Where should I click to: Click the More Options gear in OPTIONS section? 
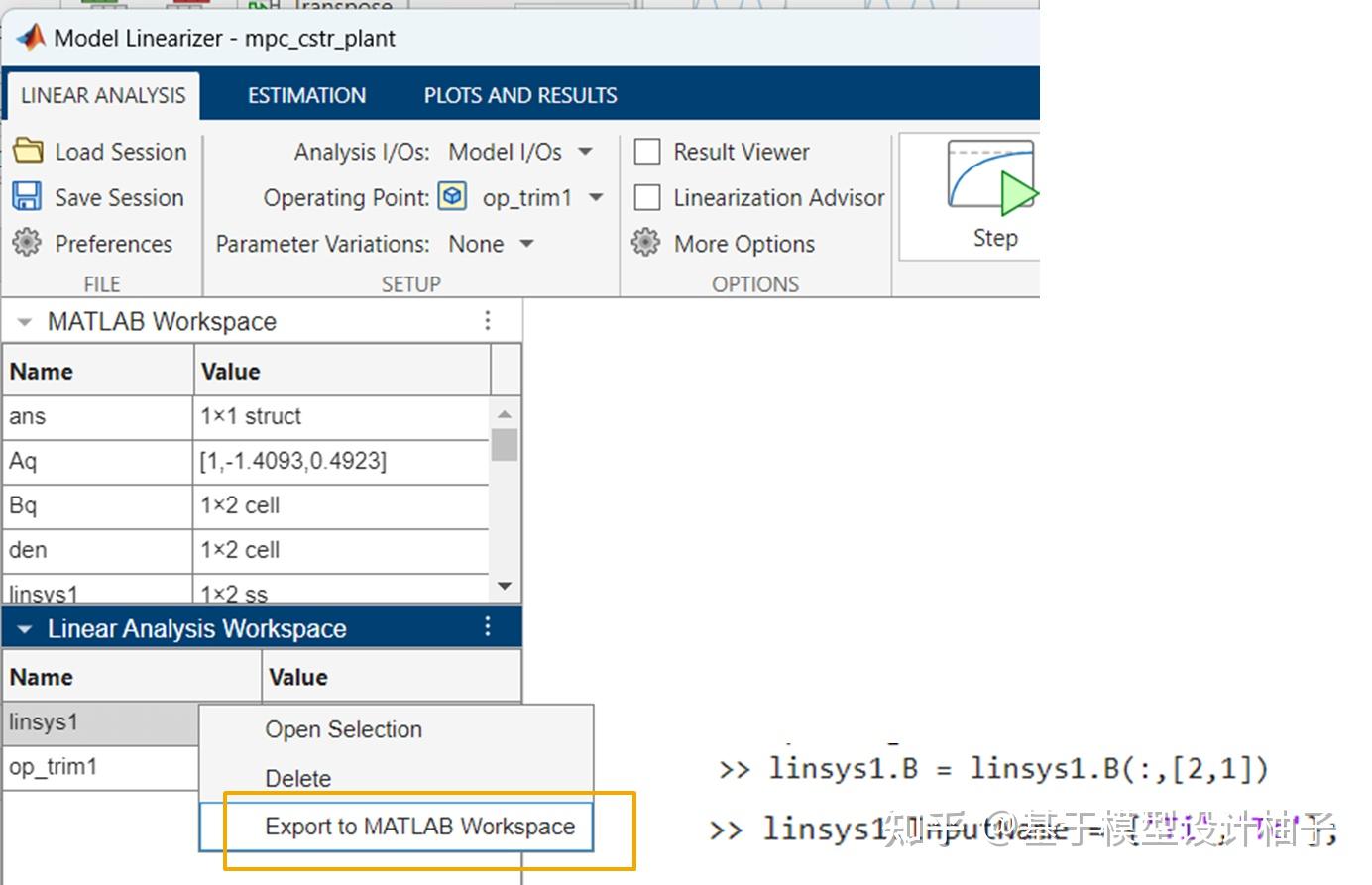pyautogui.click(x=646, y=243)
